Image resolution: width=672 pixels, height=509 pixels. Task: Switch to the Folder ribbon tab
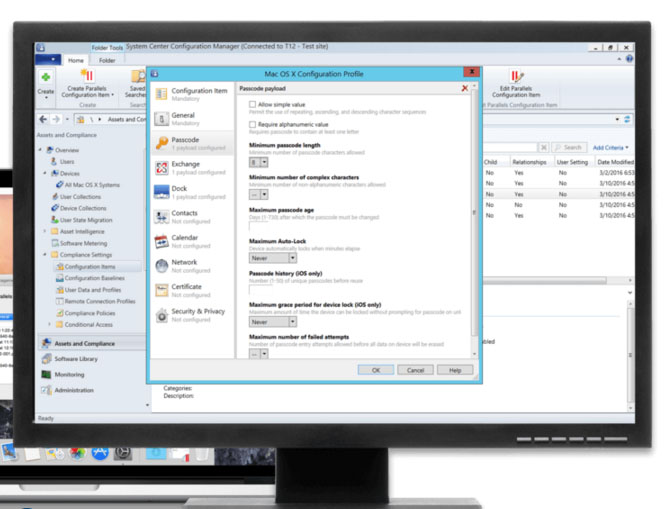click(x=107, y=60)
